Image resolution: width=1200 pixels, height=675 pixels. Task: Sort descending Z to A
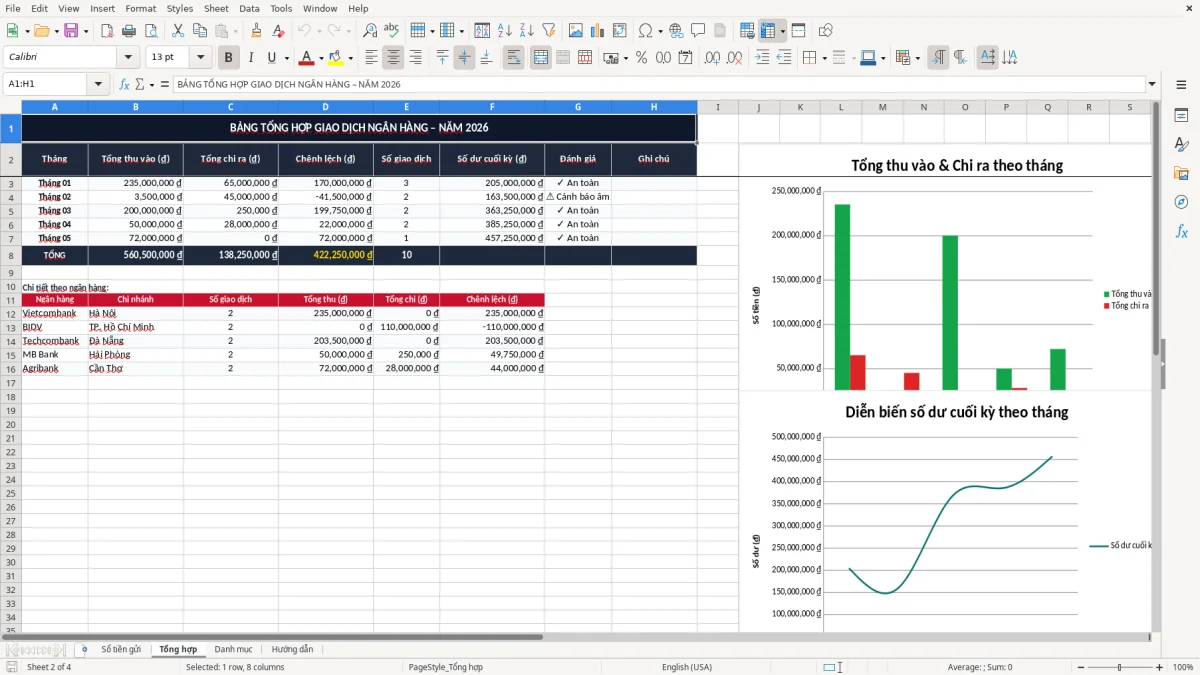(526, 31)
